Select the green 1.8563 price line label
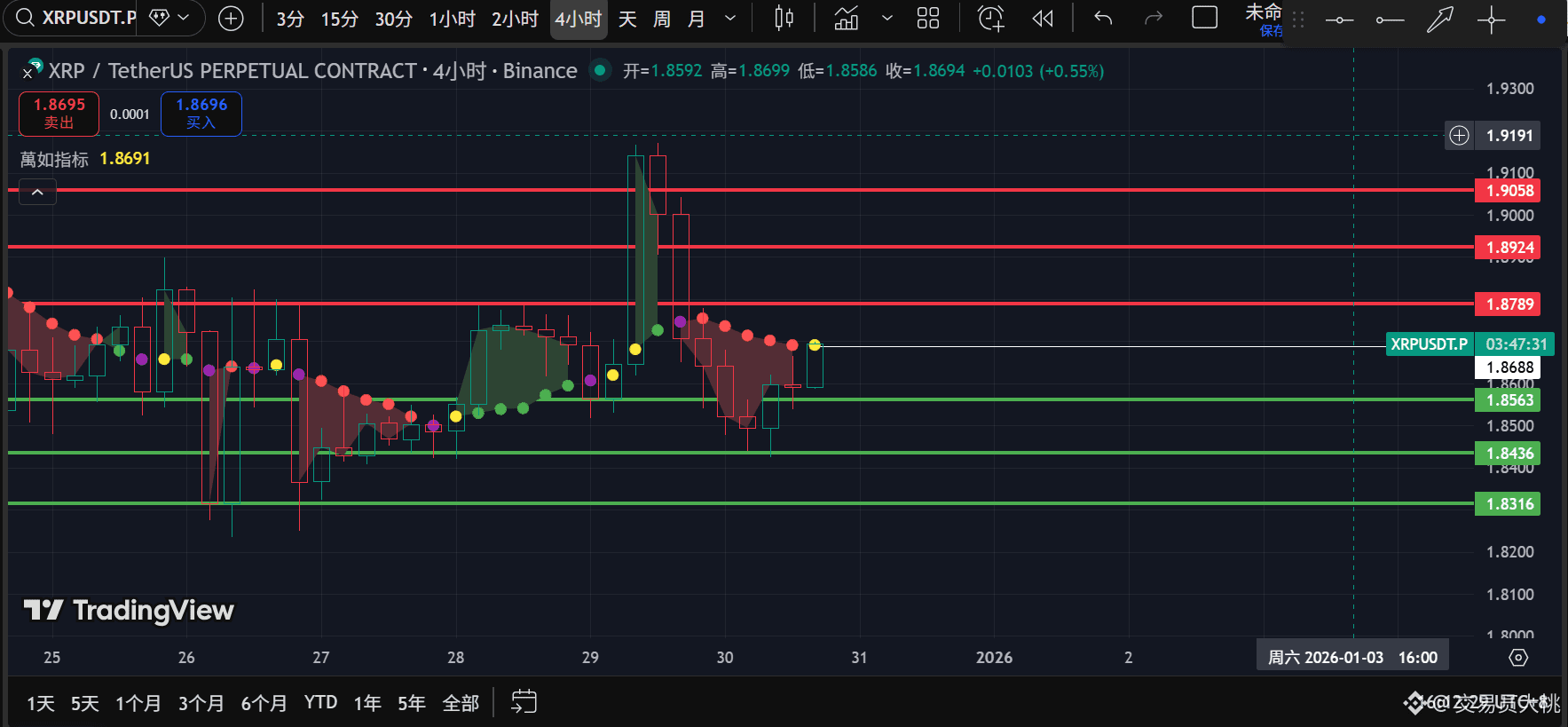1568x727 pixels. pos(1507,399)
